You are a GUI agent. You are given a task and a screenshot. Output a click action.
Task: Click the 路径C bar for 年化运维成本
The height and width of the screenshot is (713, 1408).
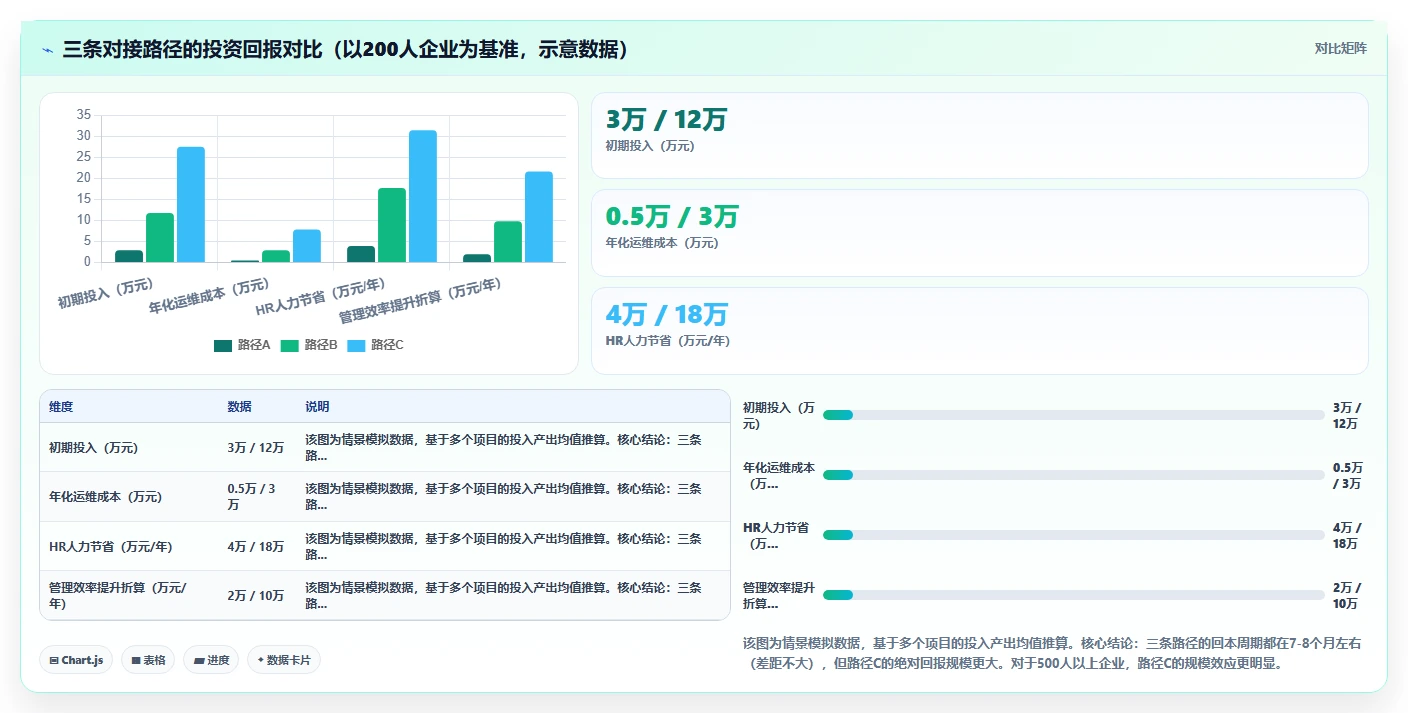click(307, 246)
